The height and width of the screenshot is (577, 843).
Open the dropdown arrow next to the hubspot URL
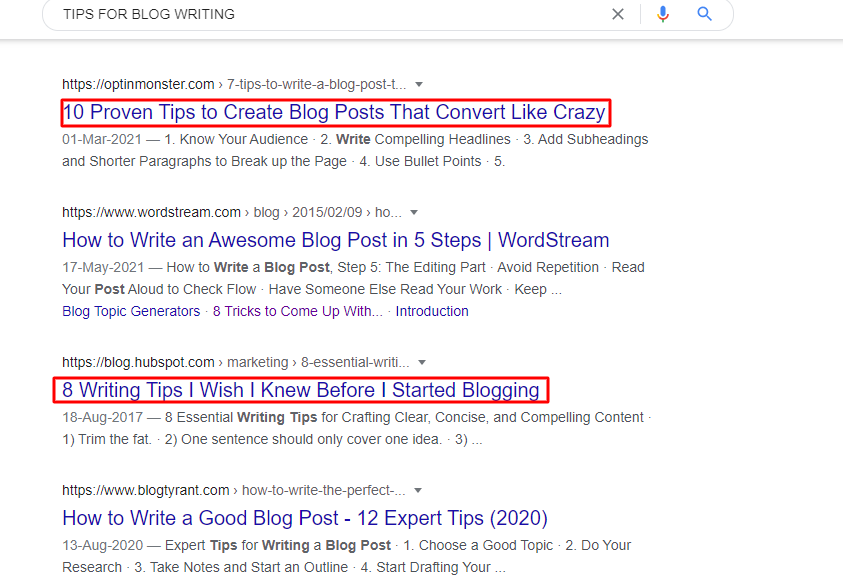point(422,362)
